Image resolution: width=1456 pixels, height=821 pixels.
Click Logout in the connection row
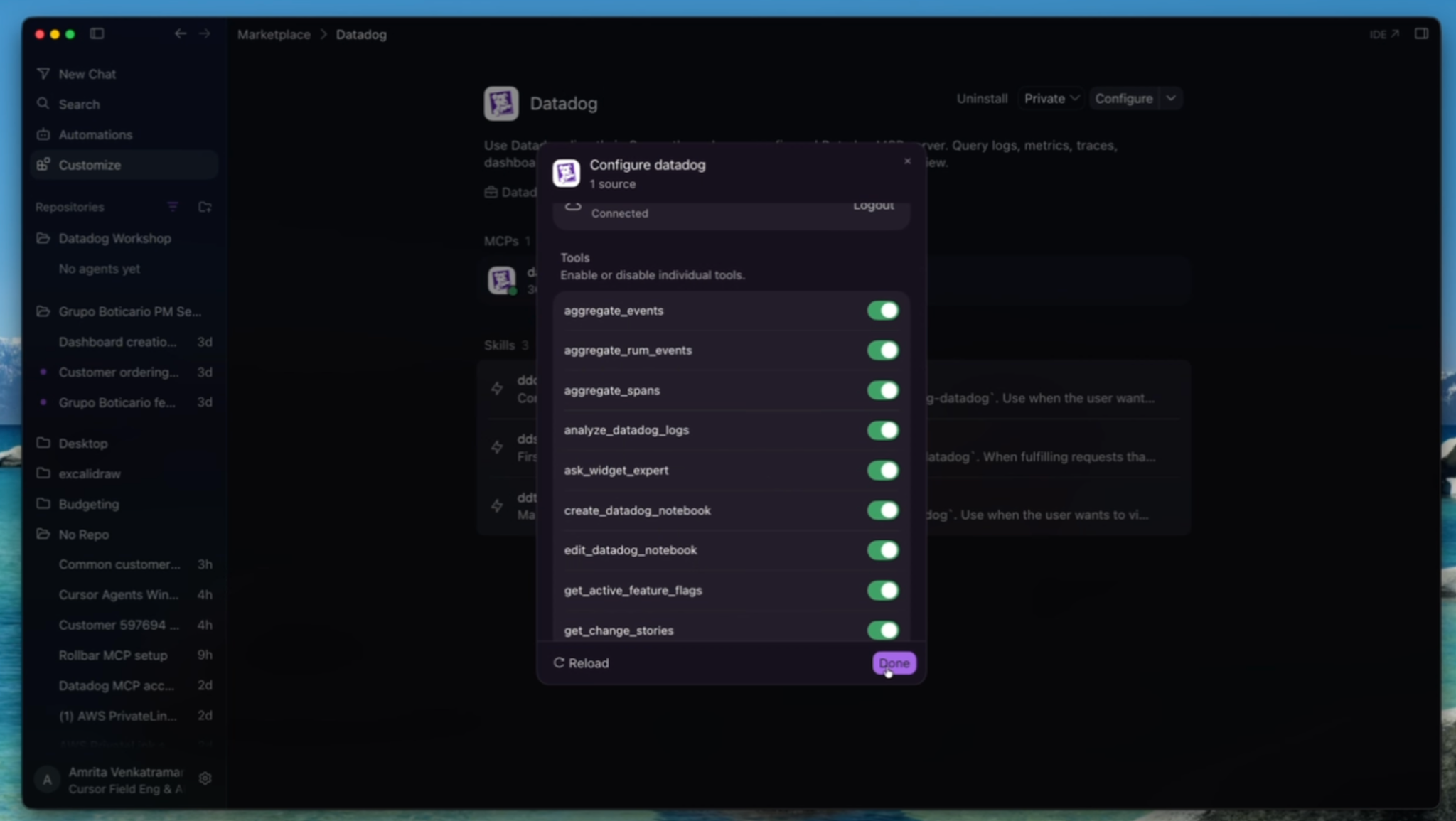coord(873,205)
